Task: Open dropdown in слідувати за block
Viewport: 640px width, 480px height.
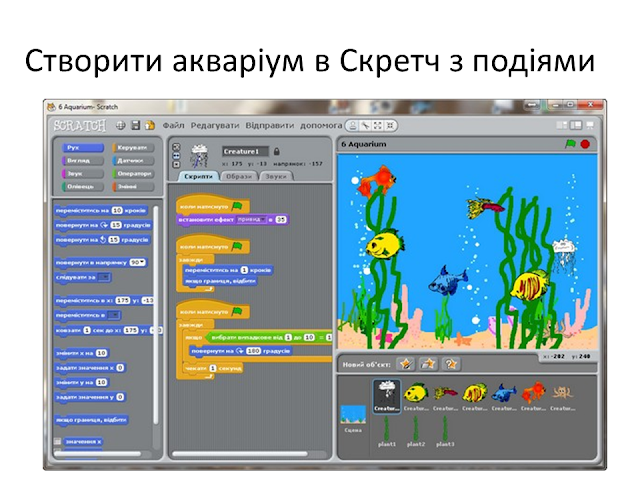Action: (104, 278)
